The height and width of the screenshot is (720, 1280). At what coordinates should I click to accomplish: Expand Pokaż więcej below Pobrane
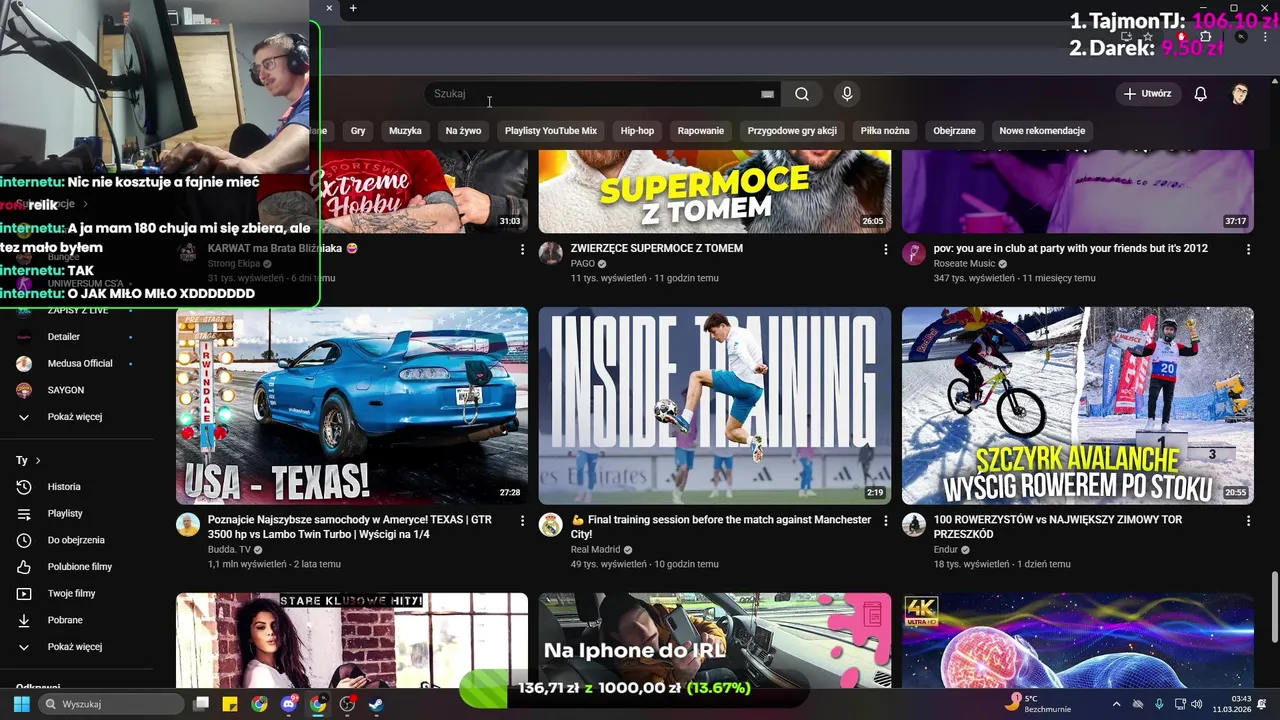(77, 647)
